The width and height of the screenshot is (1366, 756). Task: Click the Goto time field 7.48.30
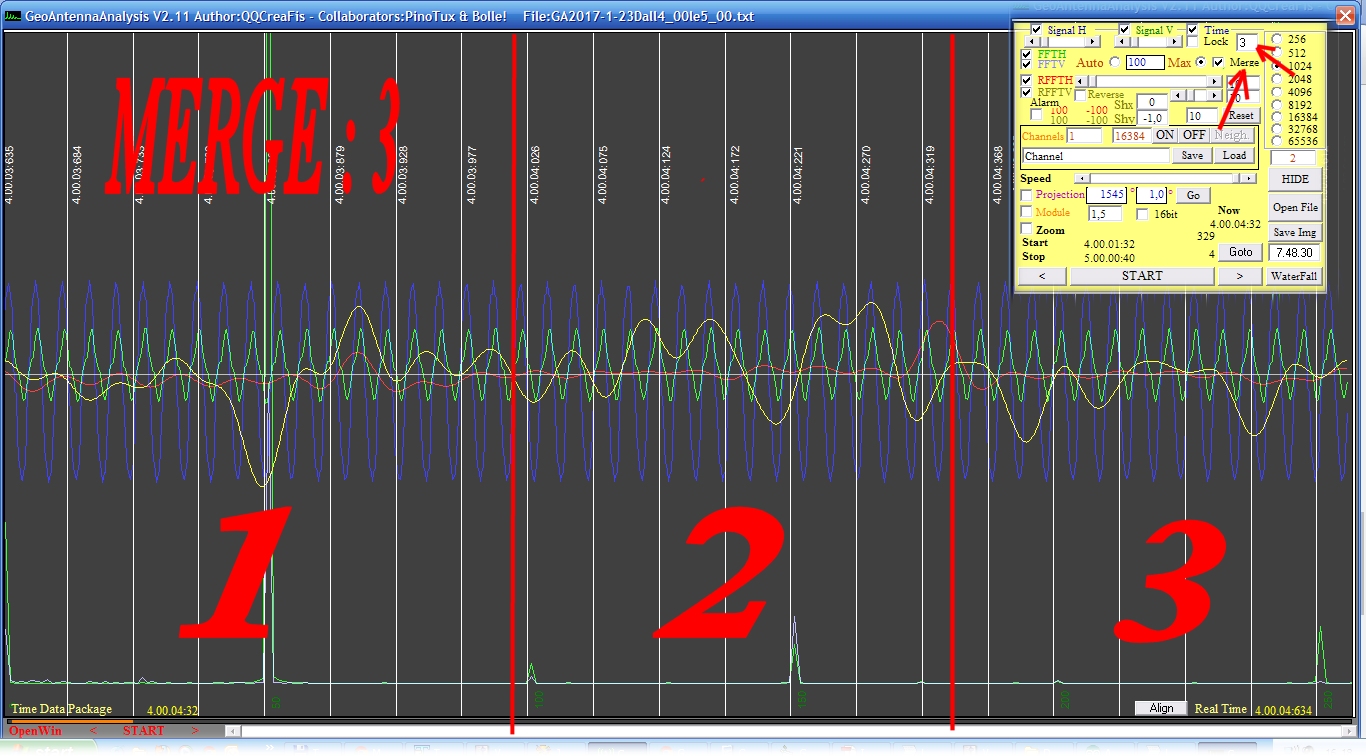point(1294,252)
